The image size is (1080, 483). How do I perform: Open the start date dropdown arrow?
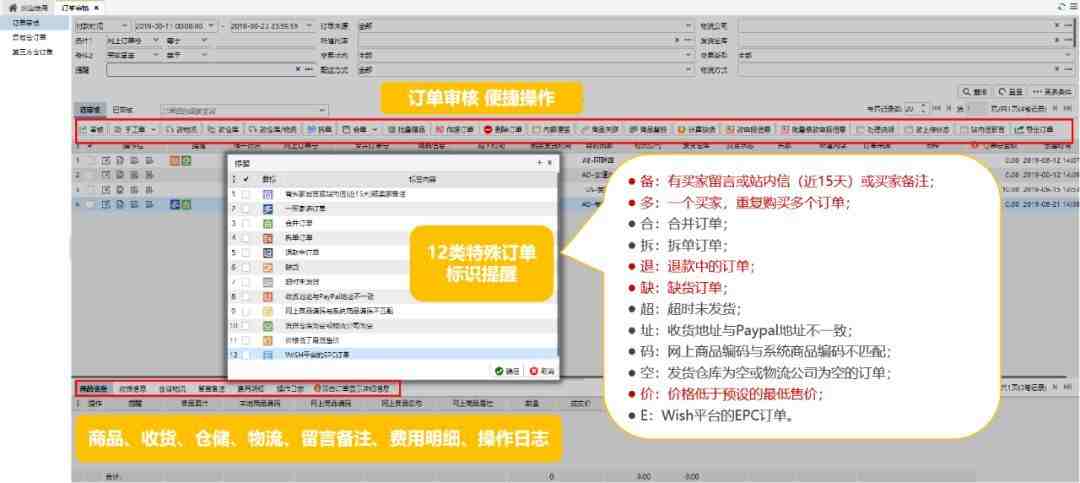point(210,26)
